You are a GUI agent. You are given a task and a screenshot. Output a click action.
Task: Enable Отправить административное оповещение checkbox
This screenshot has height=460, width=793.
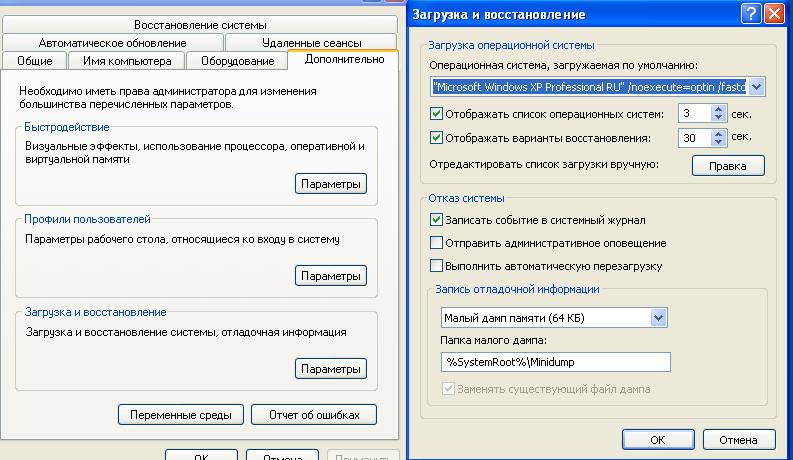435,242
